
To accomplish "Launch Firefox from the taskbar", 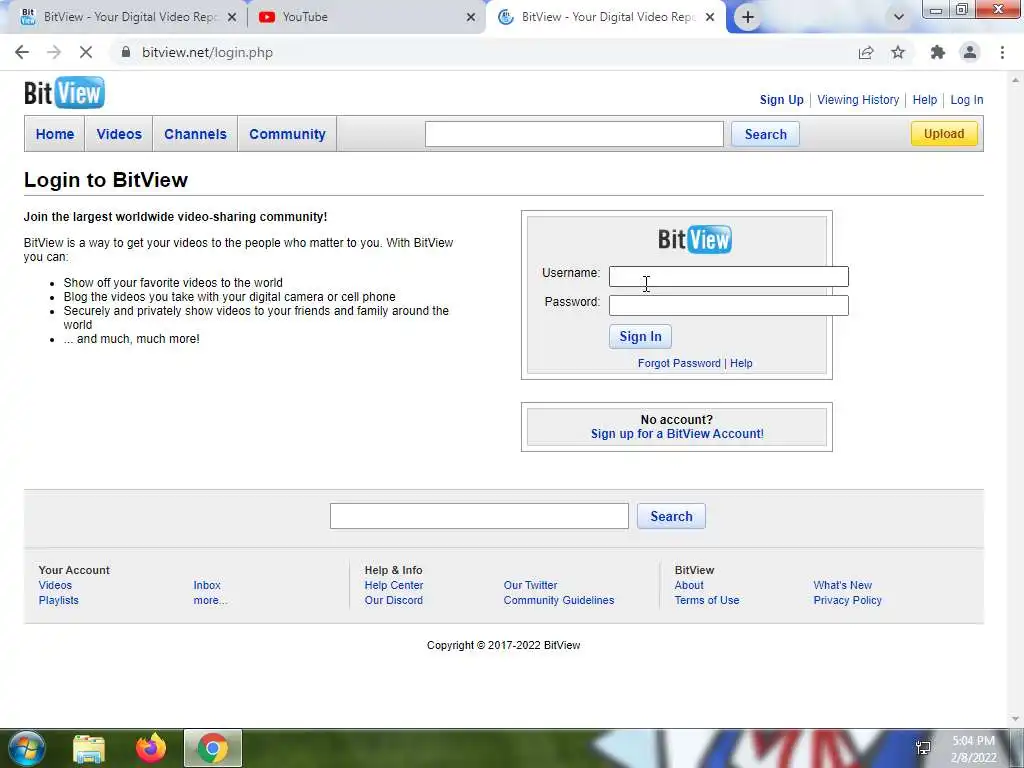I will [151, 748].
